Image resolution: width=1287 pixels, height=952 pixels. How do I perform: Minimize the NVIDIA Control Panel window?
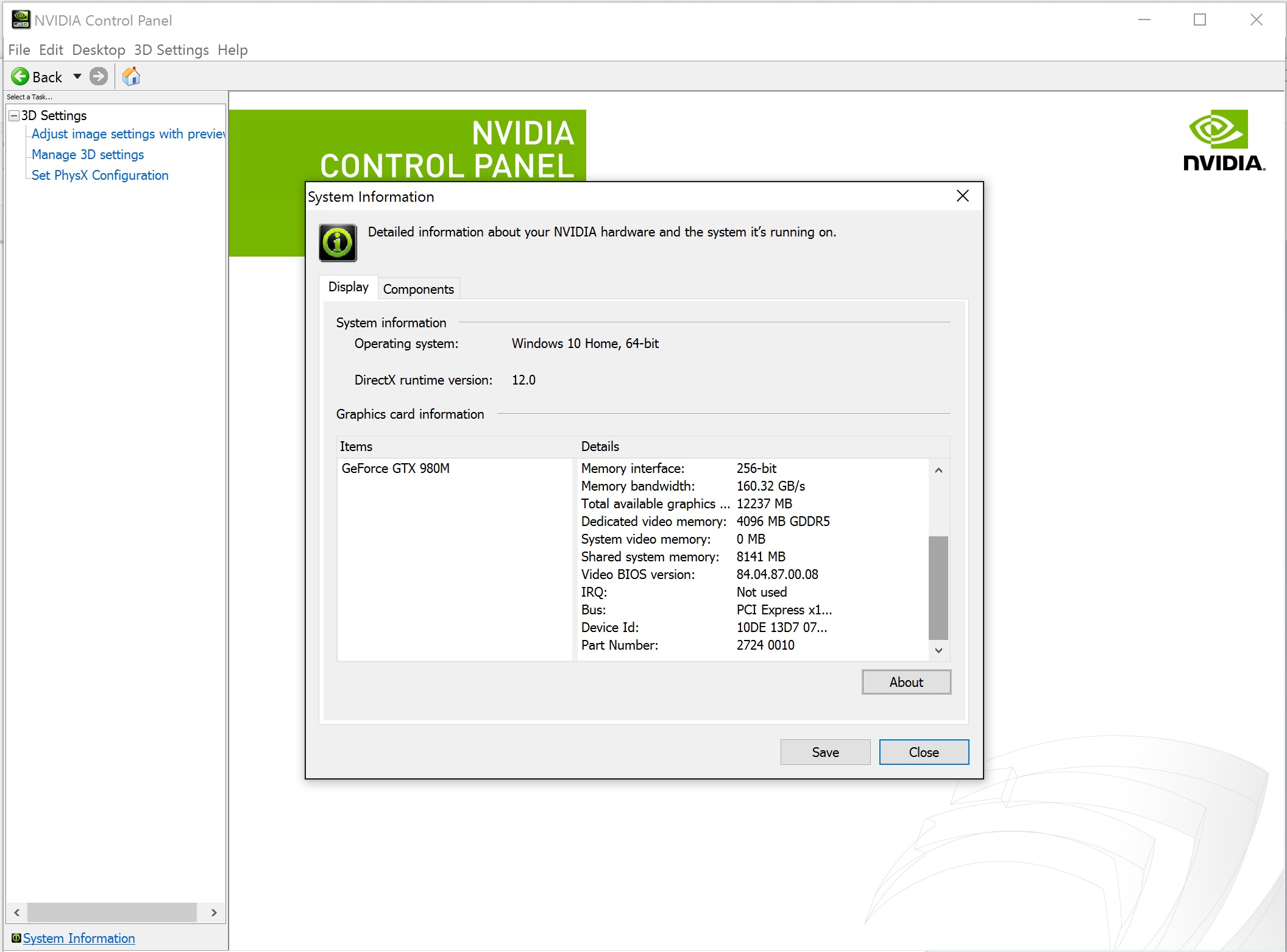(x=1144, y=20)
